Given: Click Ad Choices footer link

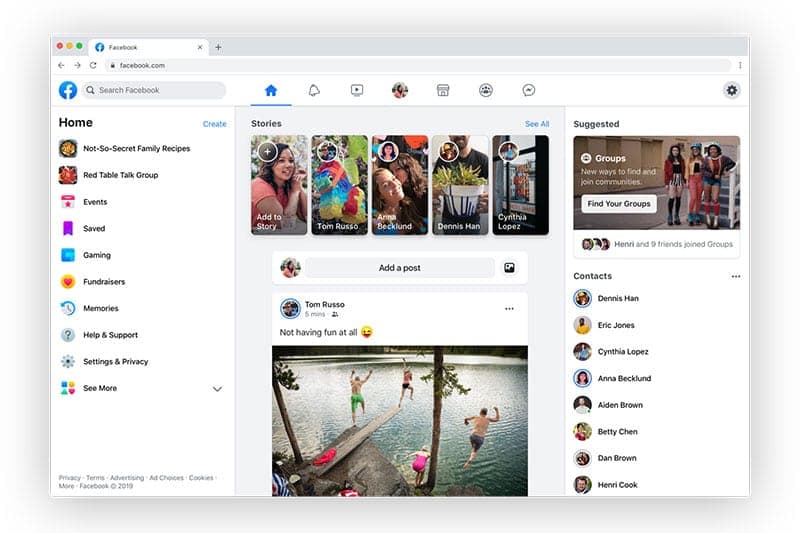Looking at the screenshot, I should [x=166, y=478].
